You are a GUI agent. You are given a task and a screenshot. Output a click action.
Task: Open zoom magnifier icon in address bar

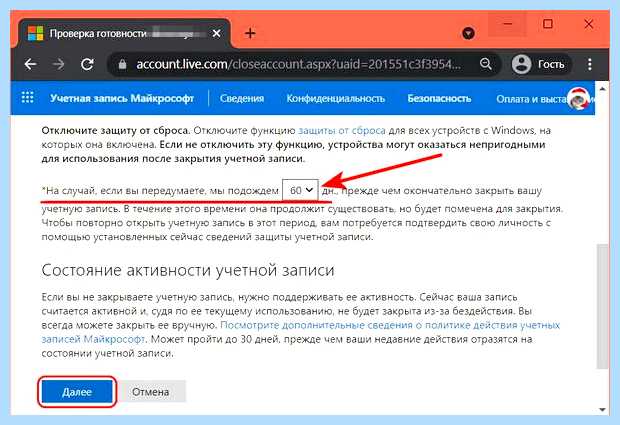(x=486, y=64)
